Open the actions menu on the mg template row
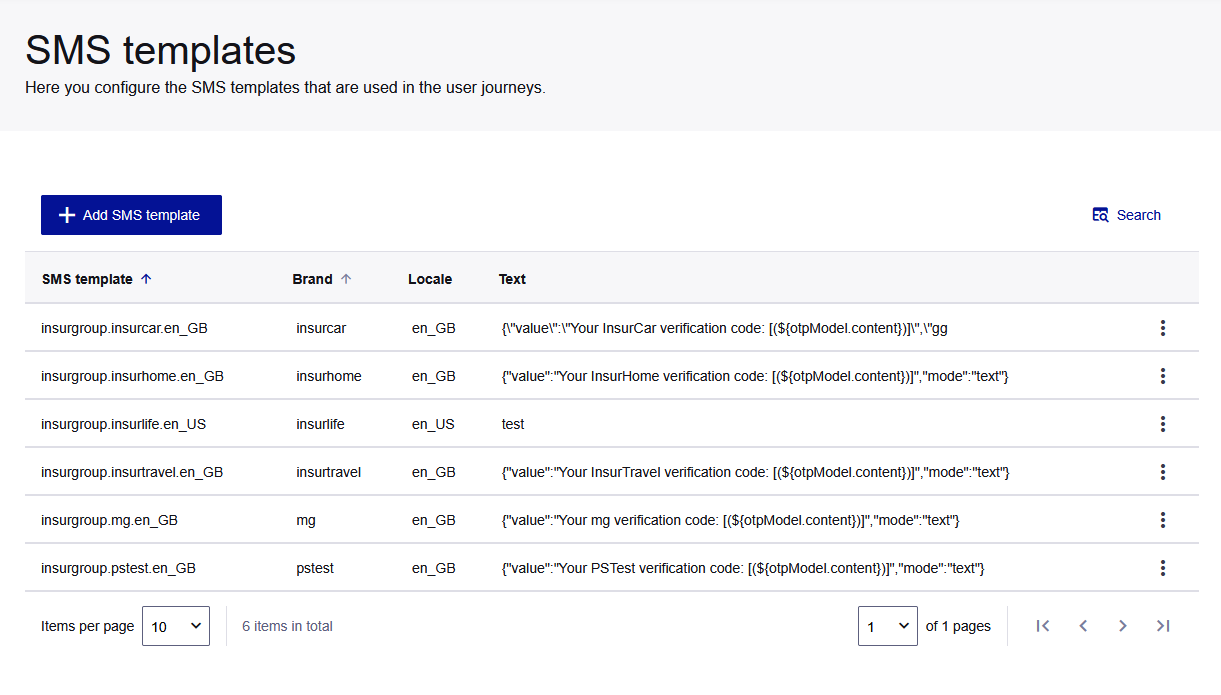1221x695 pixels. [x=1163, y=520]
